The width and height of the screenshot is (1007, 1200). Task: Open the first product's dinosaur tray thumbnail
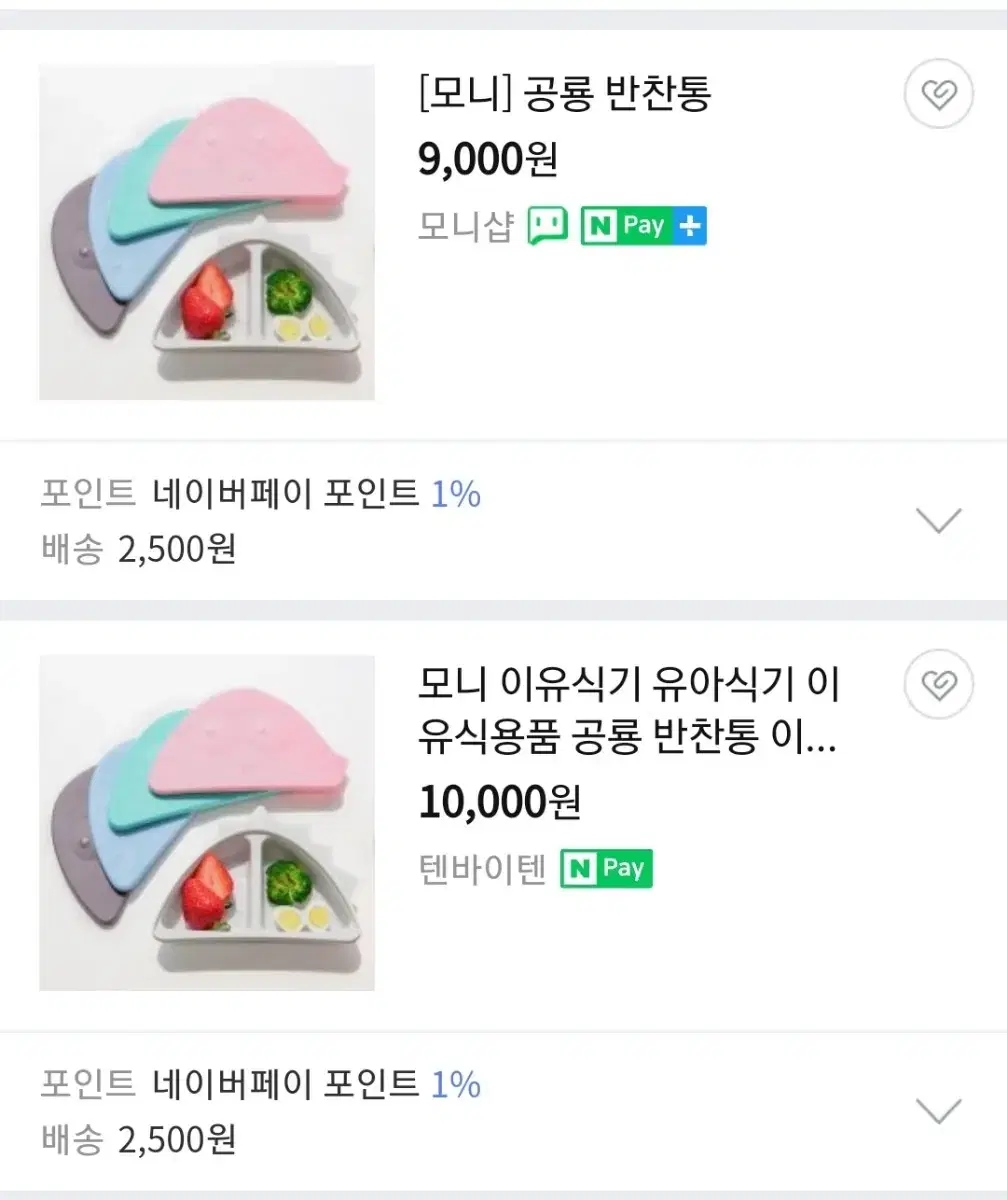207,232
